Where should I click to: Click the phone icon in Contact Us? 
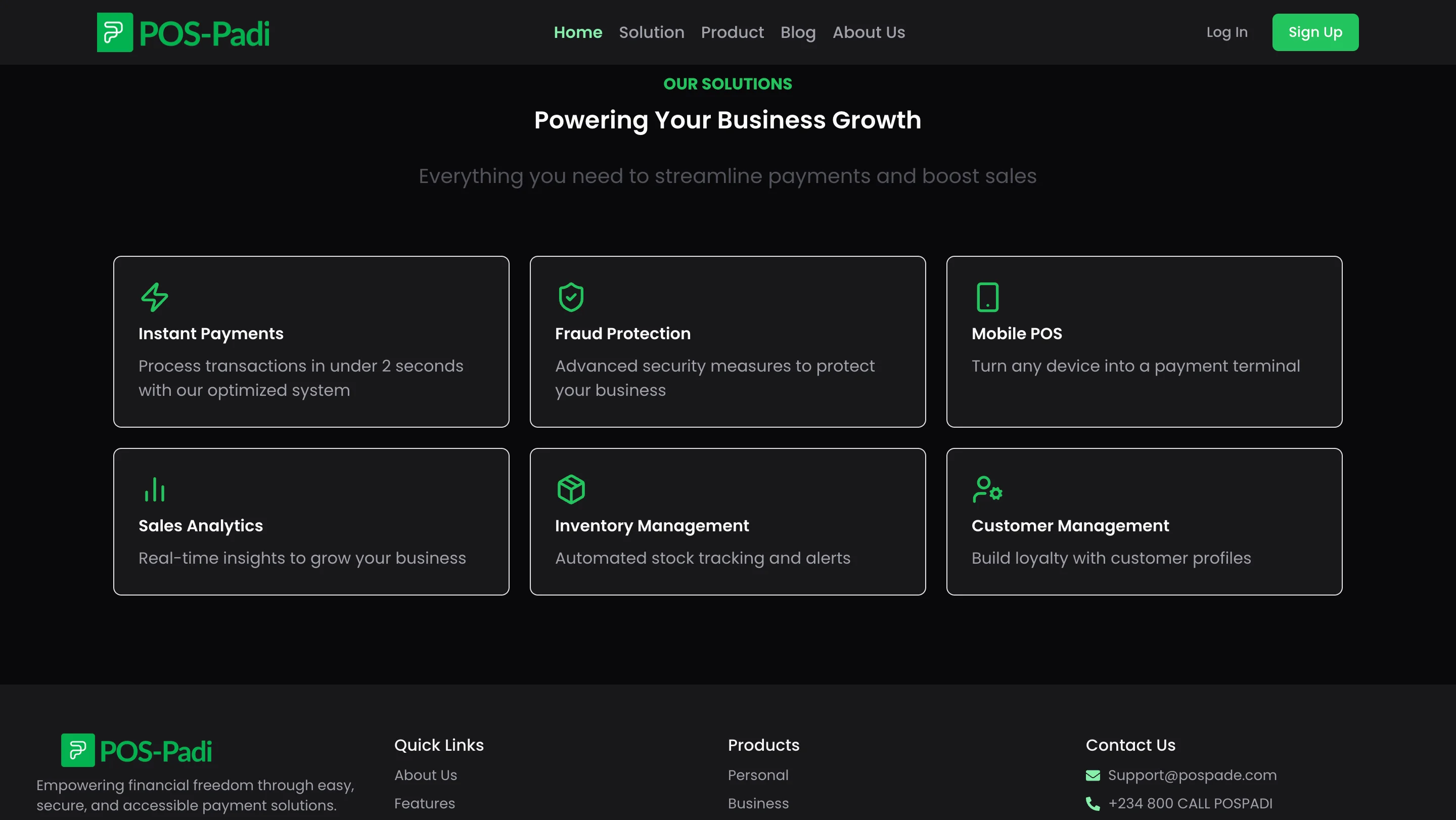click(x=1093, y=804)
